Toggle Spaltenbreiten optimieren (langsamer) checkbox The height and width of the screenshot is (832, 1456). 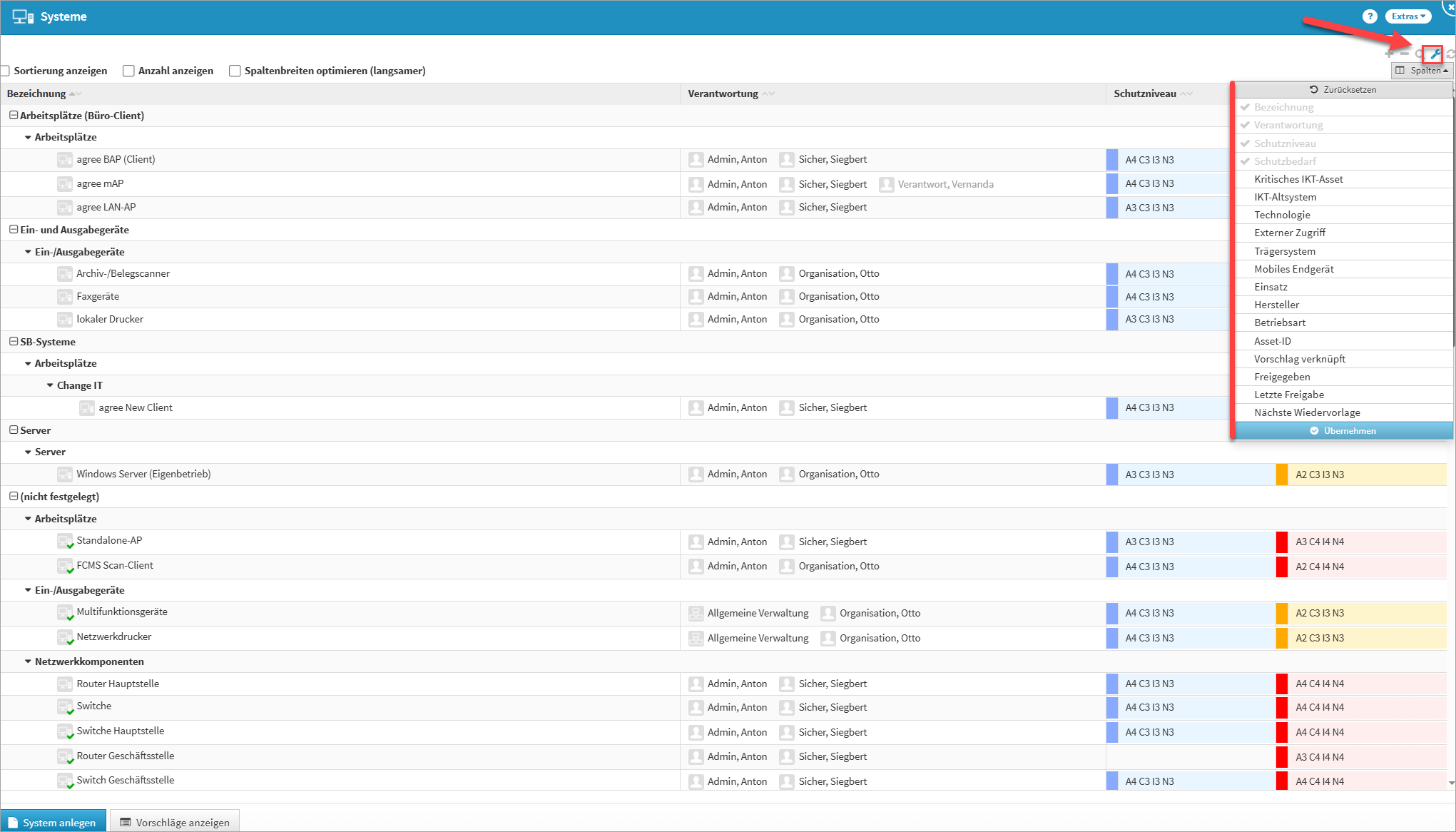(235, 71)
